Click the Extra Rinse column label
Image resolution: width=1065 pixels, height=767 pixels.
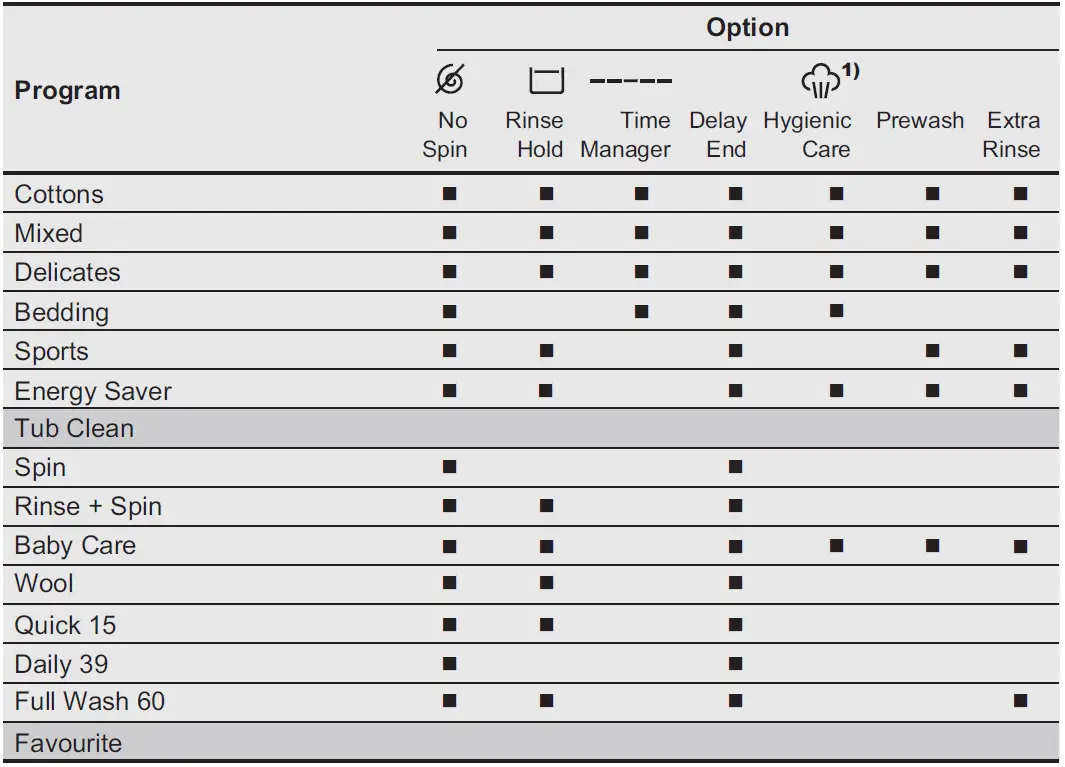coord(1012,135)
